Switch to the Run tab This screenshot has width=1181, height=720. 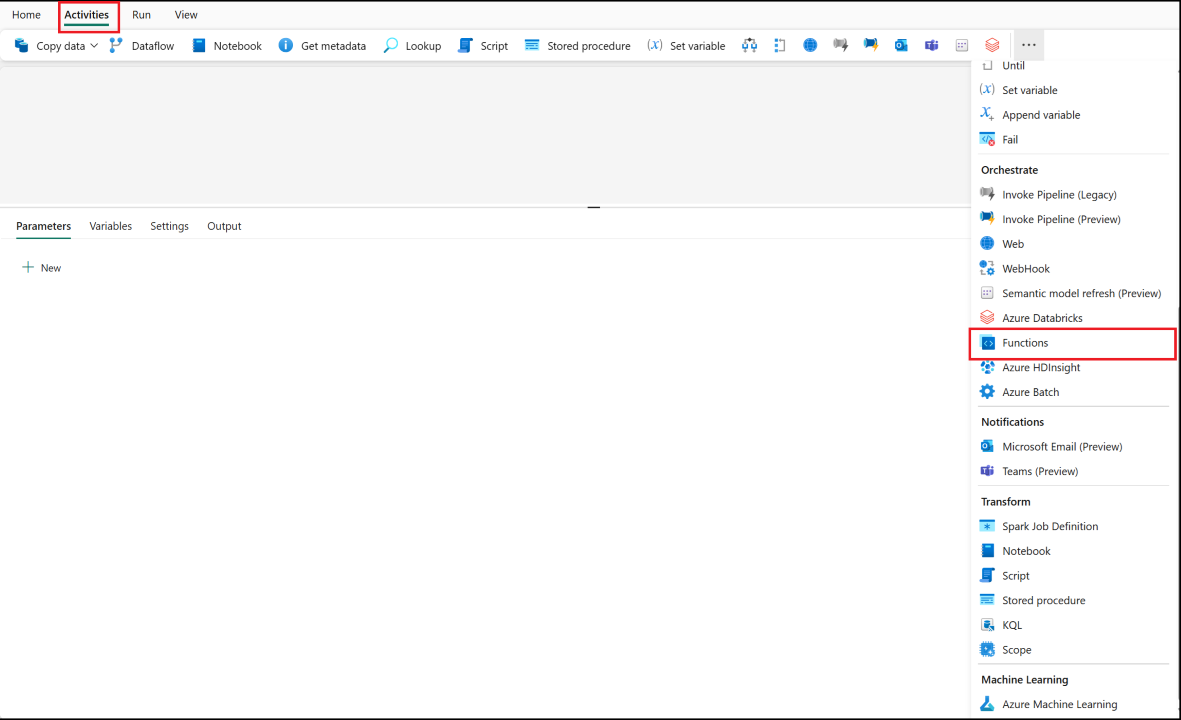click(x=141, y=14)
